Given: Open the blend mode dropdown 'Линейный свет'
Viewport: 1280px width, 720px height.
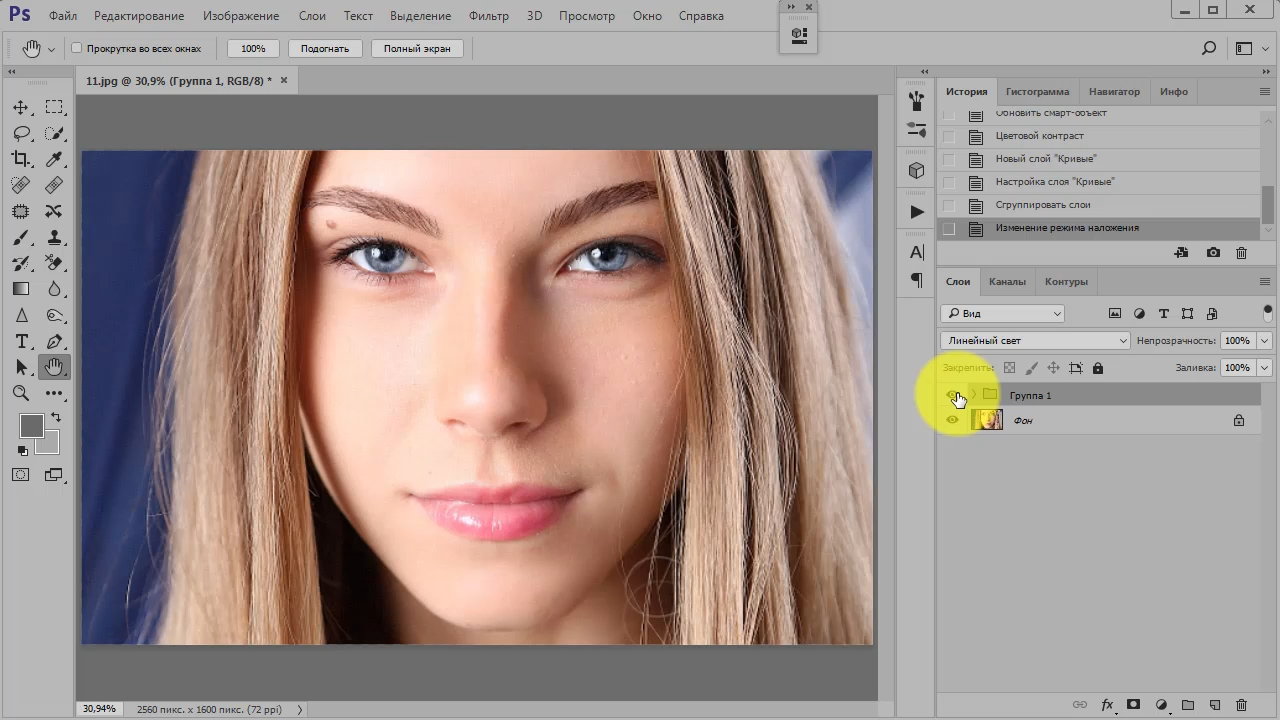Looking at the screenshot, I should [x=1035, y=341].
